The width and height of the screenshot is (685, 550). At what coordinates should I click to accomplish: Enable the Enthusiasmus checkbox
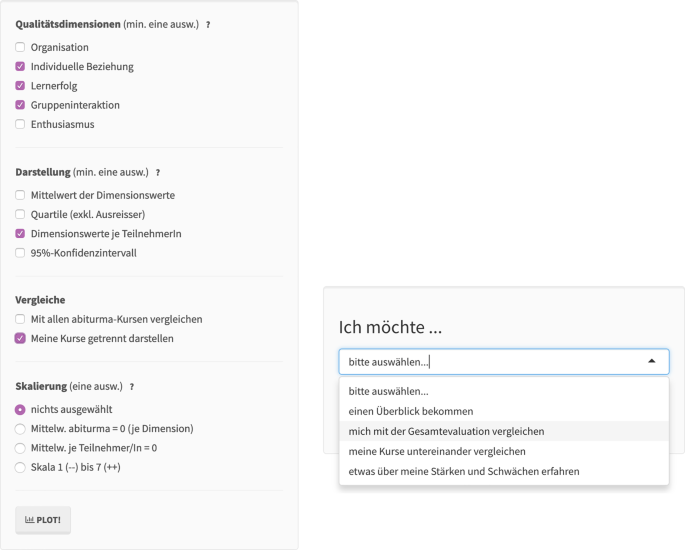coord(20,125)
